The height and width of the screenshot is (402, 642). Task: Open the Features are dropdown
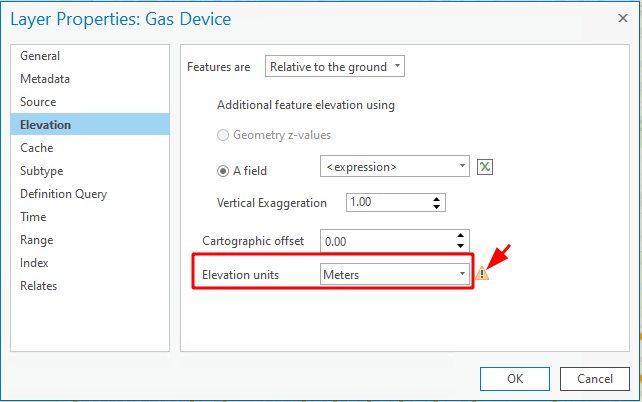point(335,66)
